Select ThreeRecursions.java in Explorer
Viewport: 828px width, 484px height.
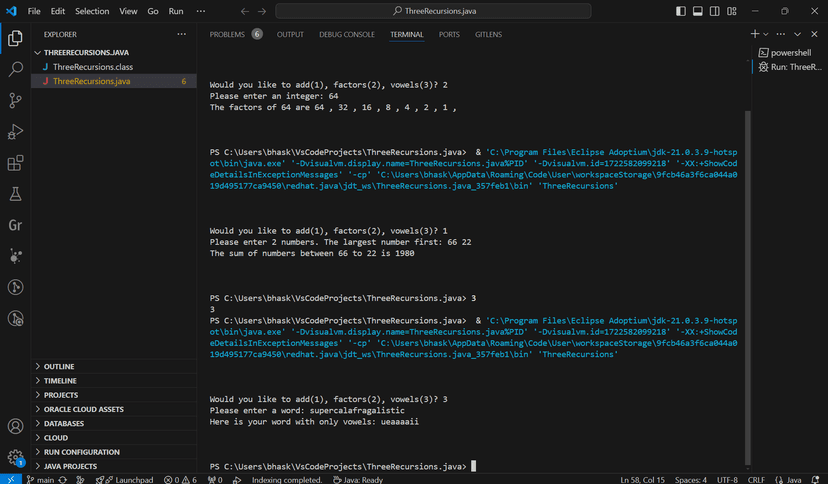(114, 81)
